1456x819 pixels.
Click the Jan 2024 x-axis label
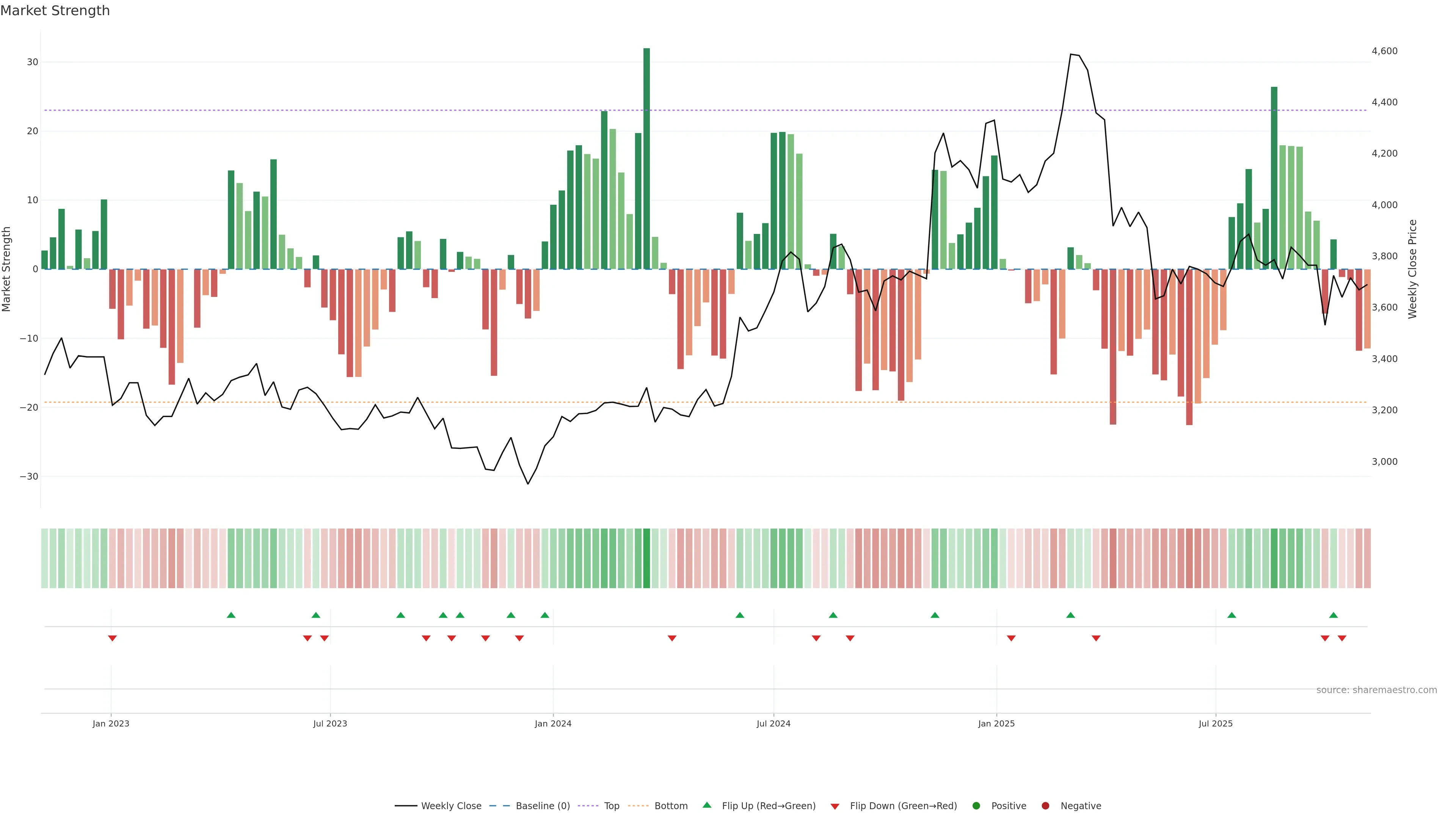pos(553,723)
